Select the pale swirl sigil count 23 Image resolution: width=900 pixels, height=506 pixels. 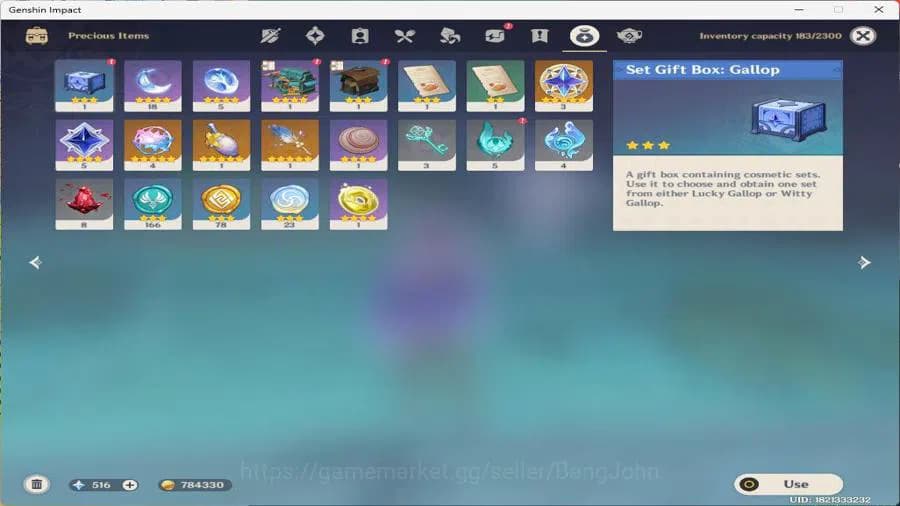290,204
